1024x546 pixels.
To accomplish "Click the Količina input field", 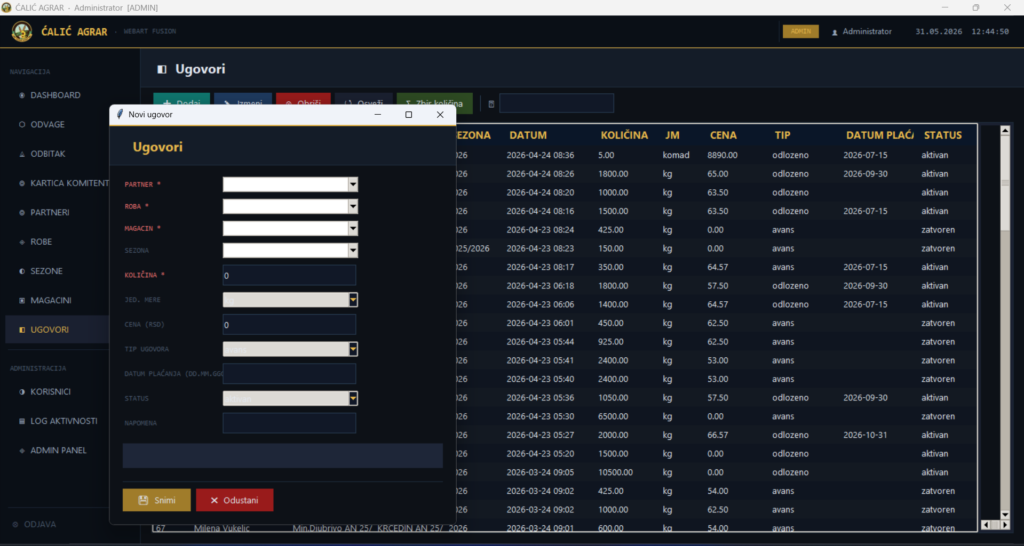I will 289,276.
